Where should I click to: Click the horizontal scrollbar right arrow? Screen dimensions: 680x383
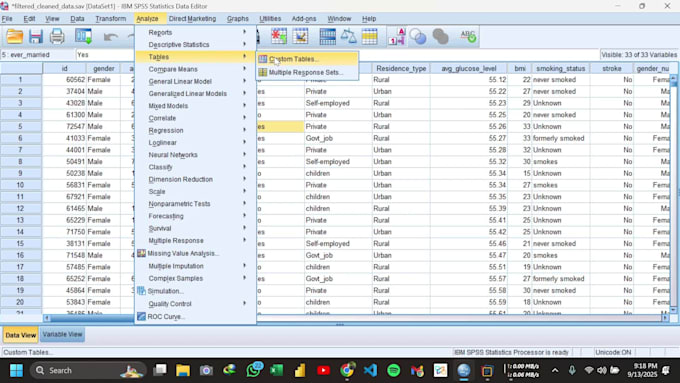665,318
